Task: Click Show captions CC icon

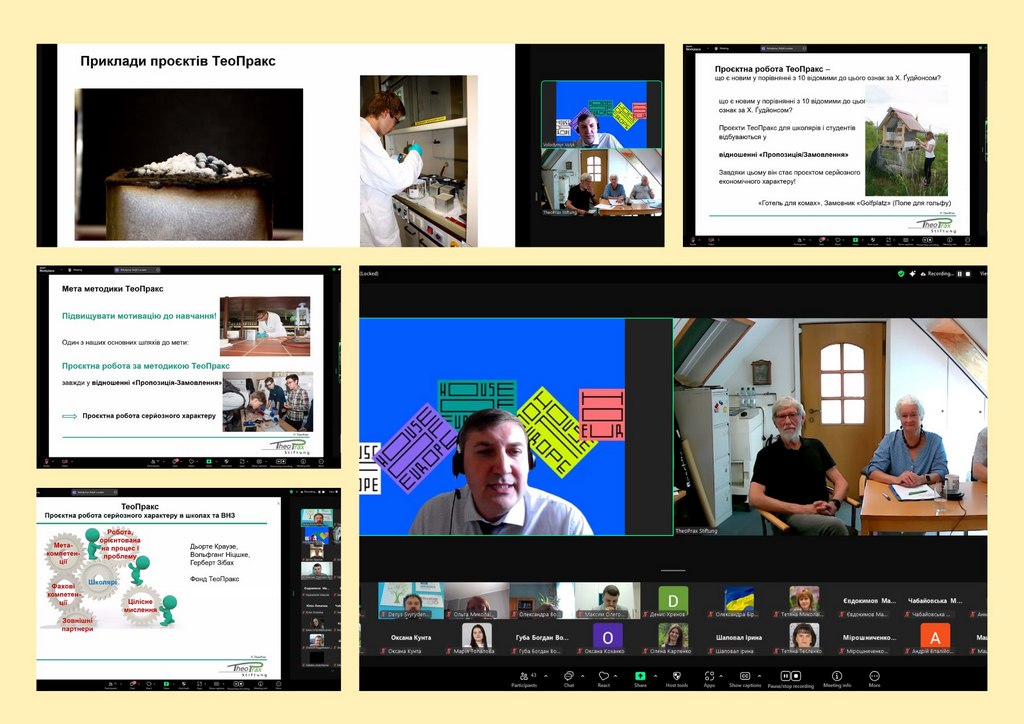Action: click(744, 676)
